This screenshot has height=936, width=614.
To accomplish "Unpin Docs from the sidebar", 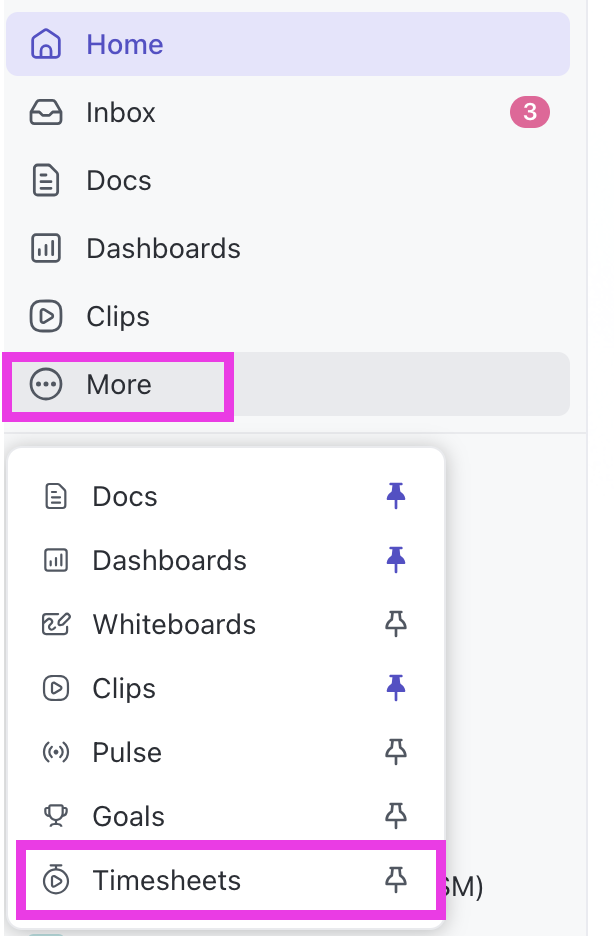I will coord(396,496).
